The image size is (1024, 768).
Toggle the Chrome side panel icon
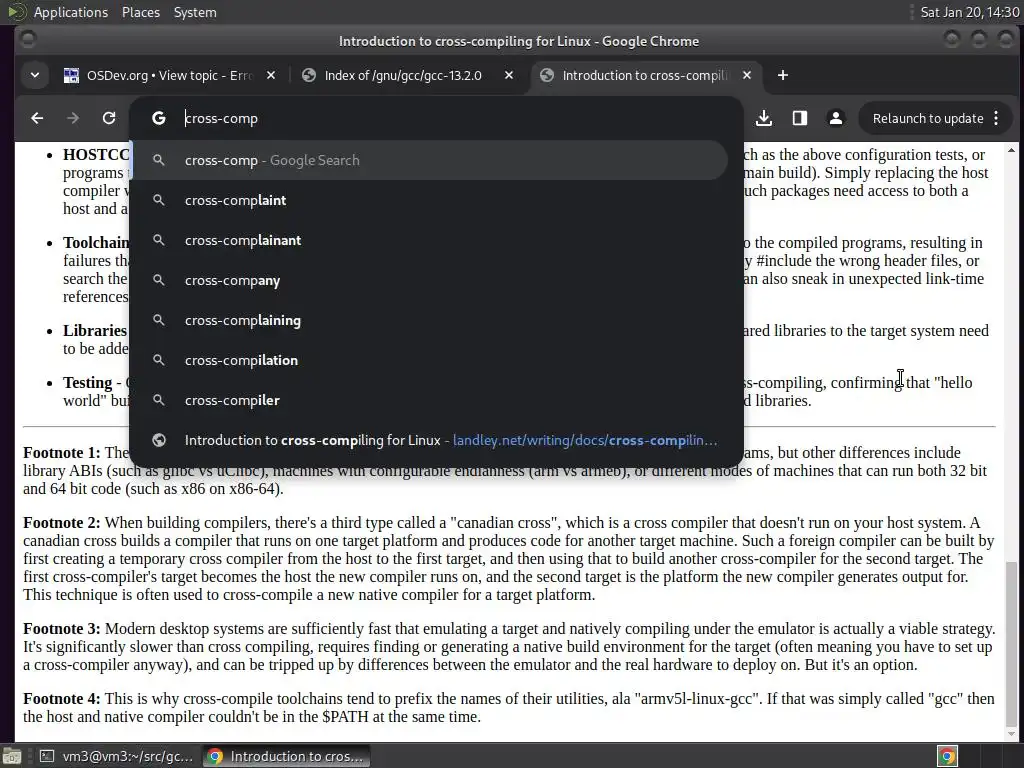pos(800,118)
